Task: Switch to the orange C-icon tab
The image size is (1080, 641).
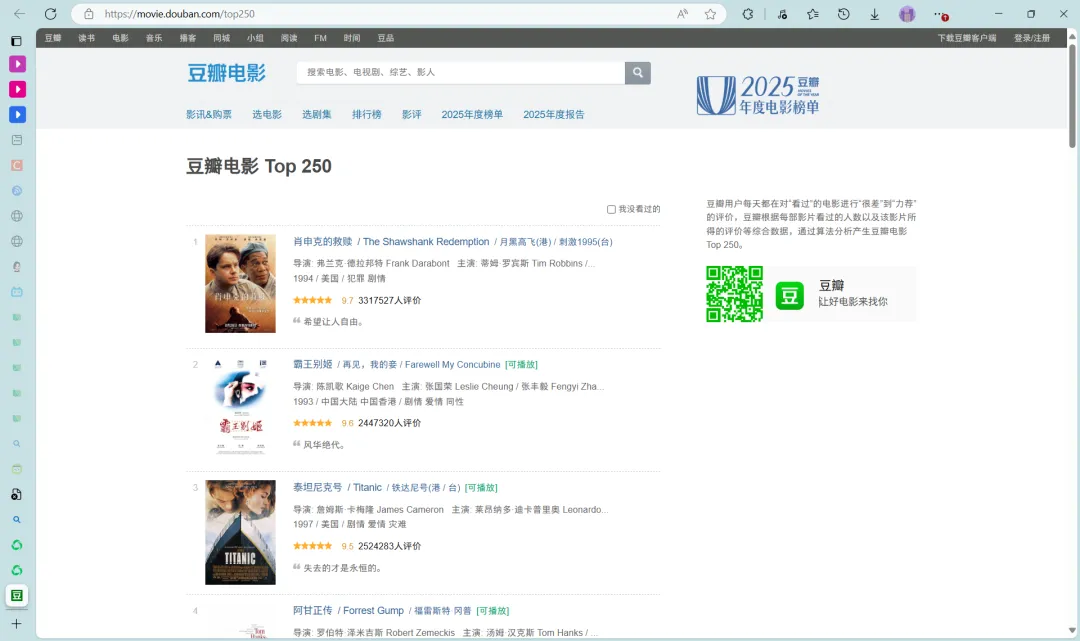Action: coord(17,165)
